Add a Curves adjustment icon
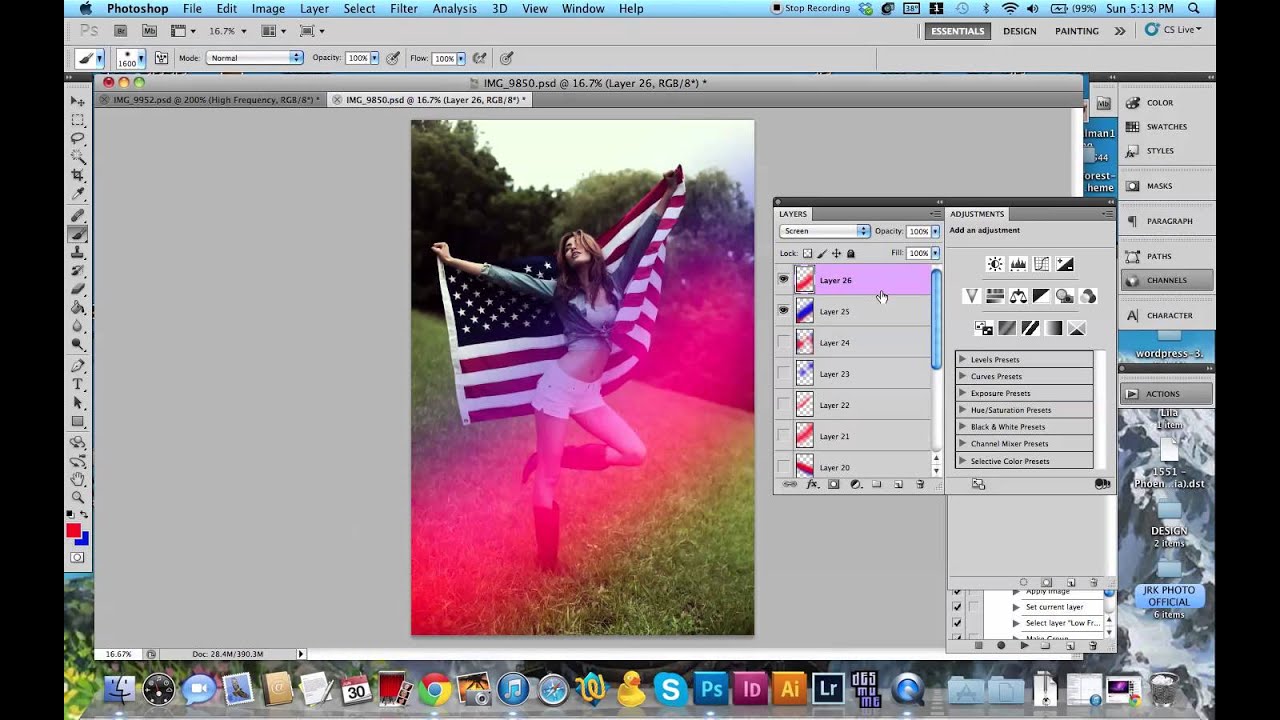Image resolution: width=1280 pixels, height=720 pixels. 1041,264
